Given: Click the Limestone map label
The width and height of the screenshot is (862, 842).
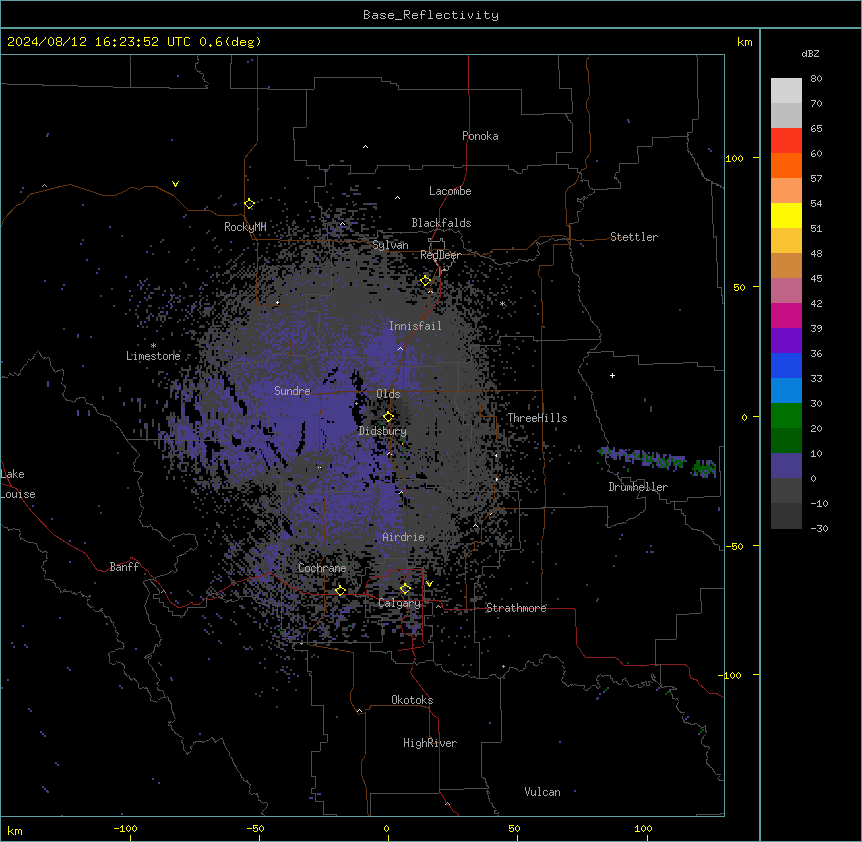Looking at the screenshot, I should coord(153,356).
